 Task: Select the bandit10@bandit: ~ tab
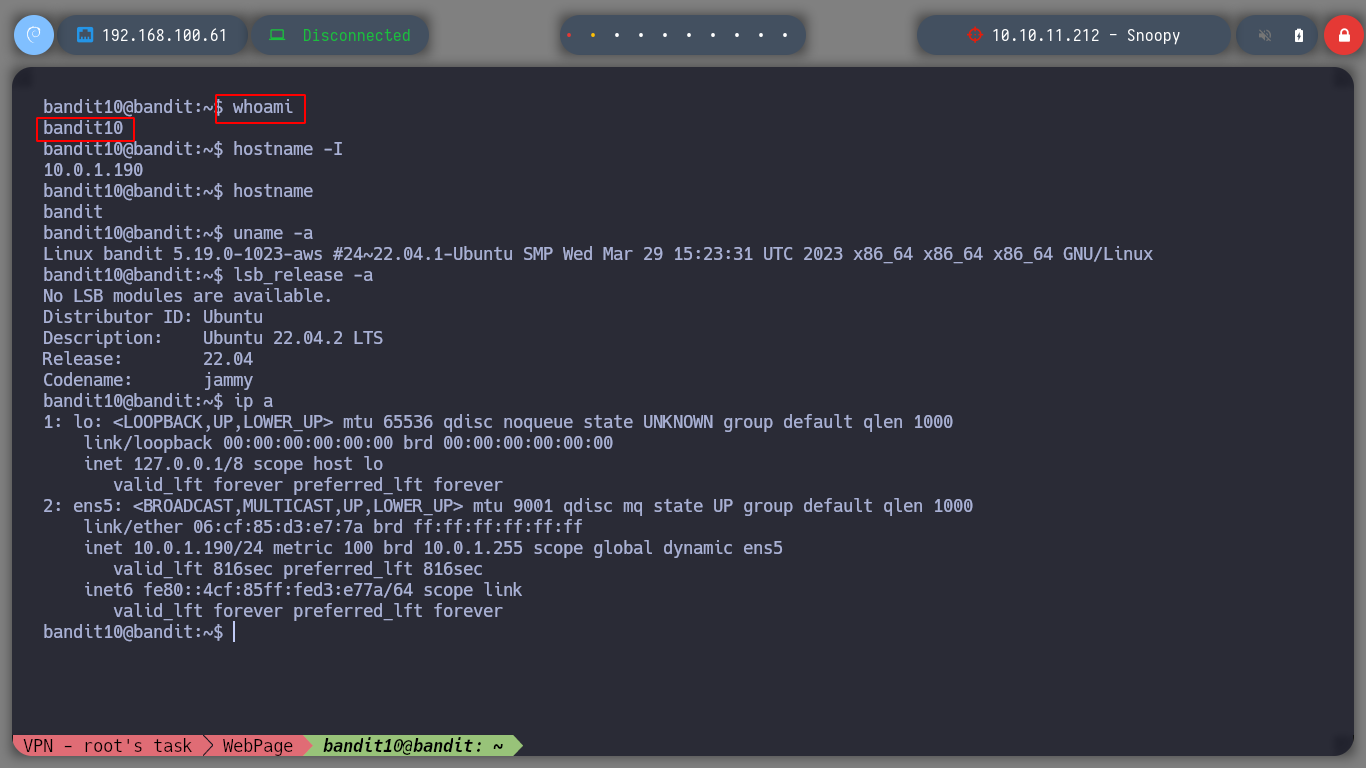[413, 746]
